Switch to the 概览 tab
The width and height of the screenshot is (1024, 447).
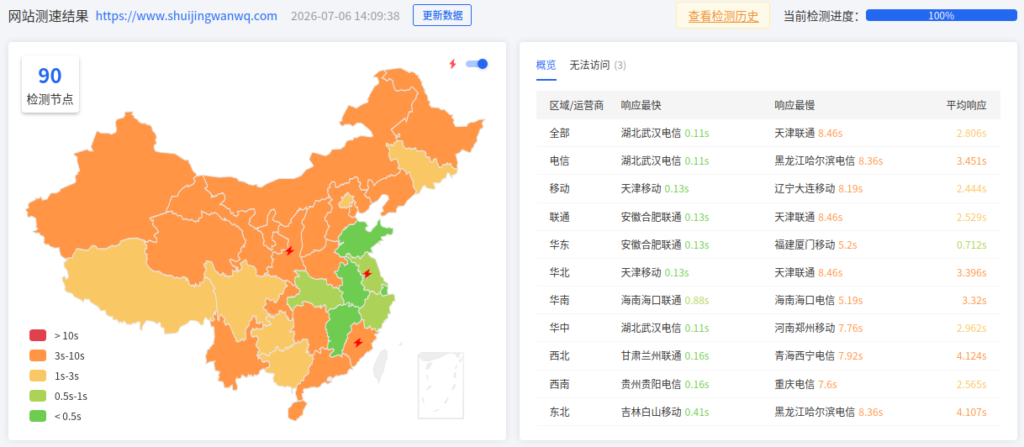click(546, 65)
